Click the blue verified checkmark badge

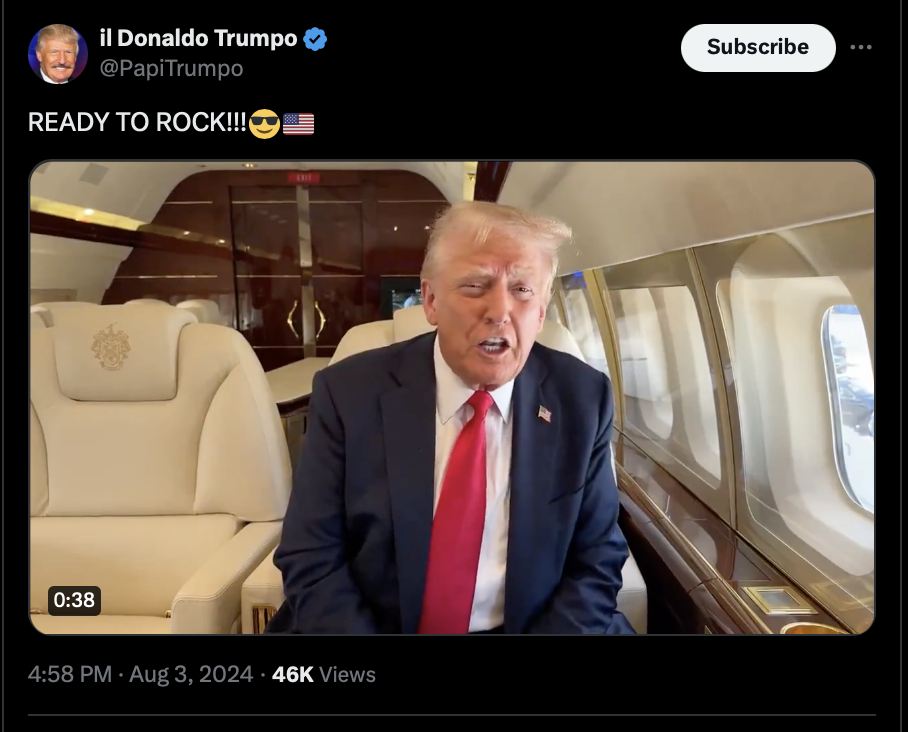pyautogui.click(x=315, y=39)
